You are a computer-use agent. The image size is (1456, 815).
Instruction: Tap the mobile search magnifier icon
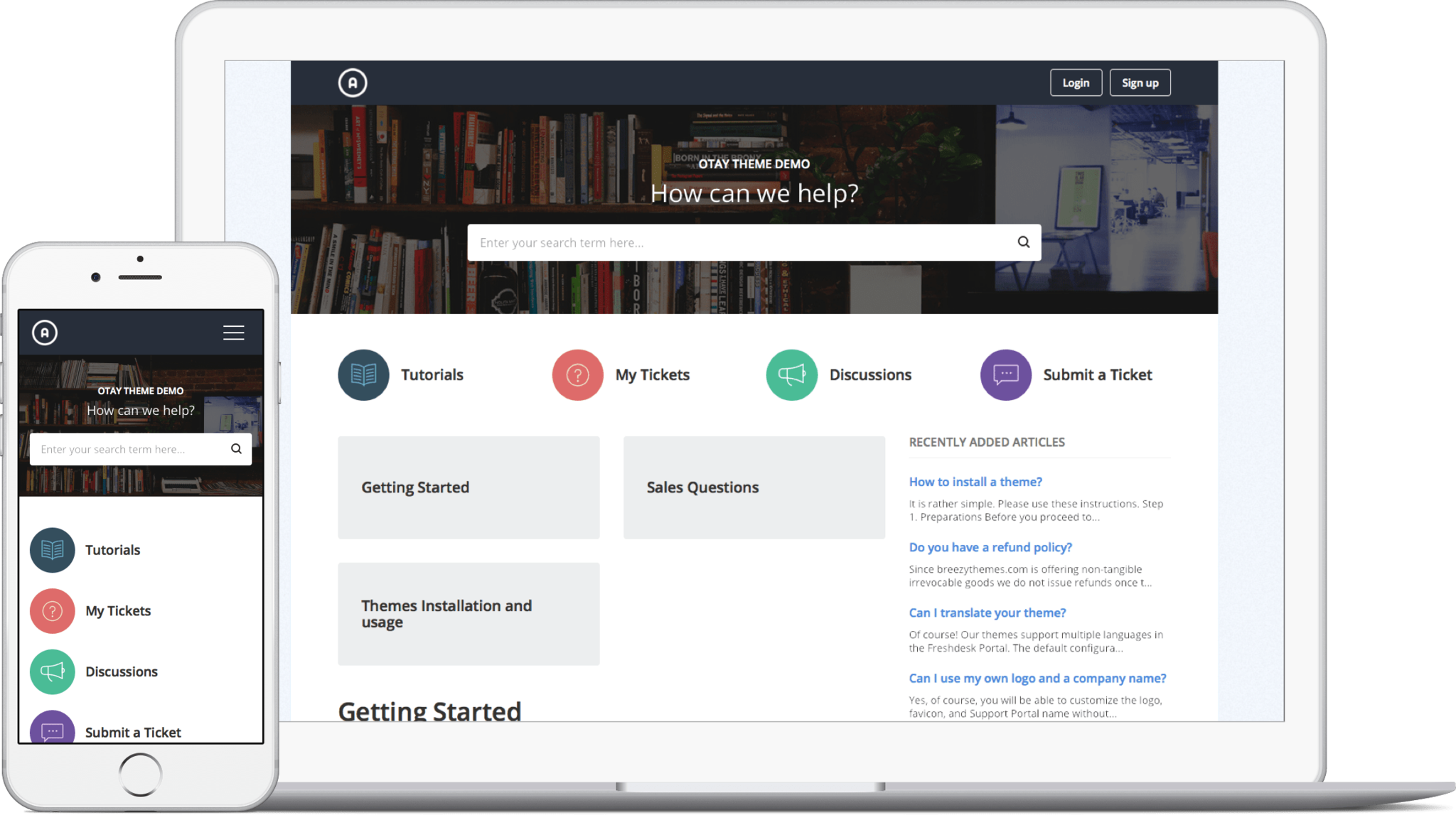point(236,449)
